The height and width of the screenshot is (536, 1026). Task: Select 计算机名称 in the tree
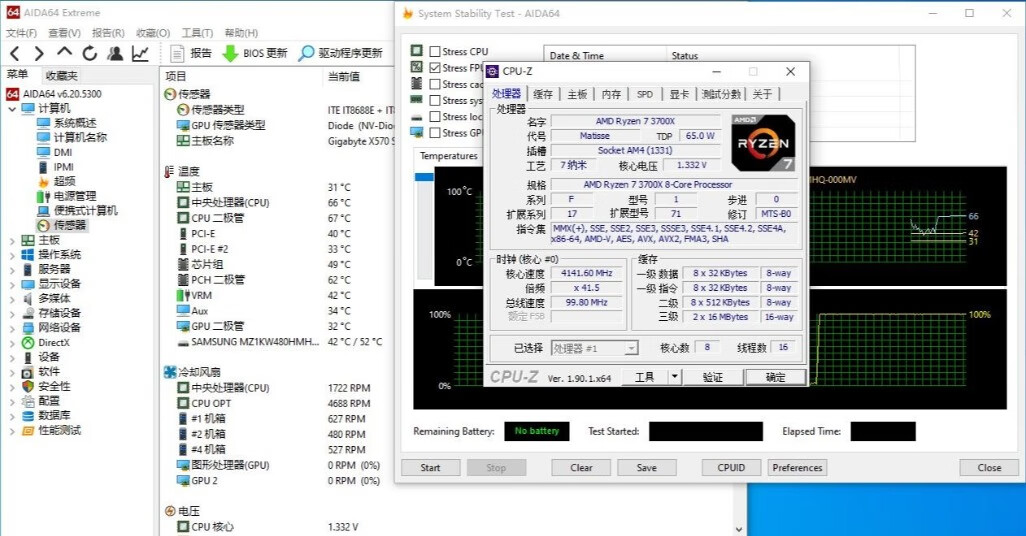[80, 137]
